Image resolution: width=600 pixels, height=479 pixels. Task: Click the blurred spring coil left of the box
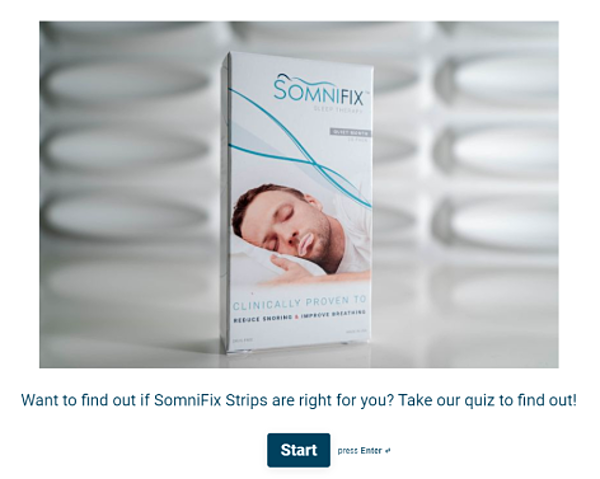pyautogui.click(x=126, y=153)
